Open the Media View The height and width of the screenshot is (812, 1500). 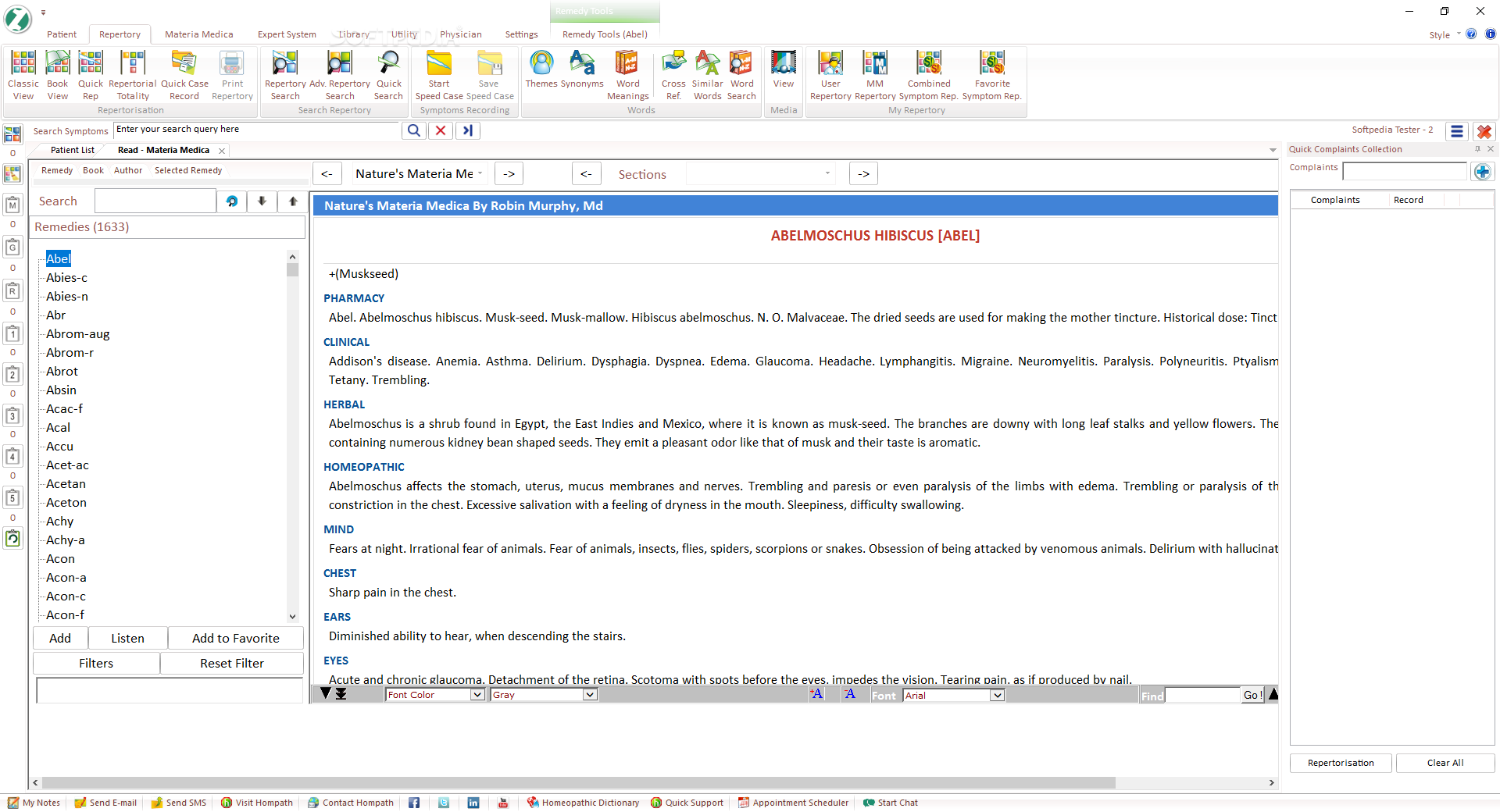pyautogui.click(x=784, y=70)
